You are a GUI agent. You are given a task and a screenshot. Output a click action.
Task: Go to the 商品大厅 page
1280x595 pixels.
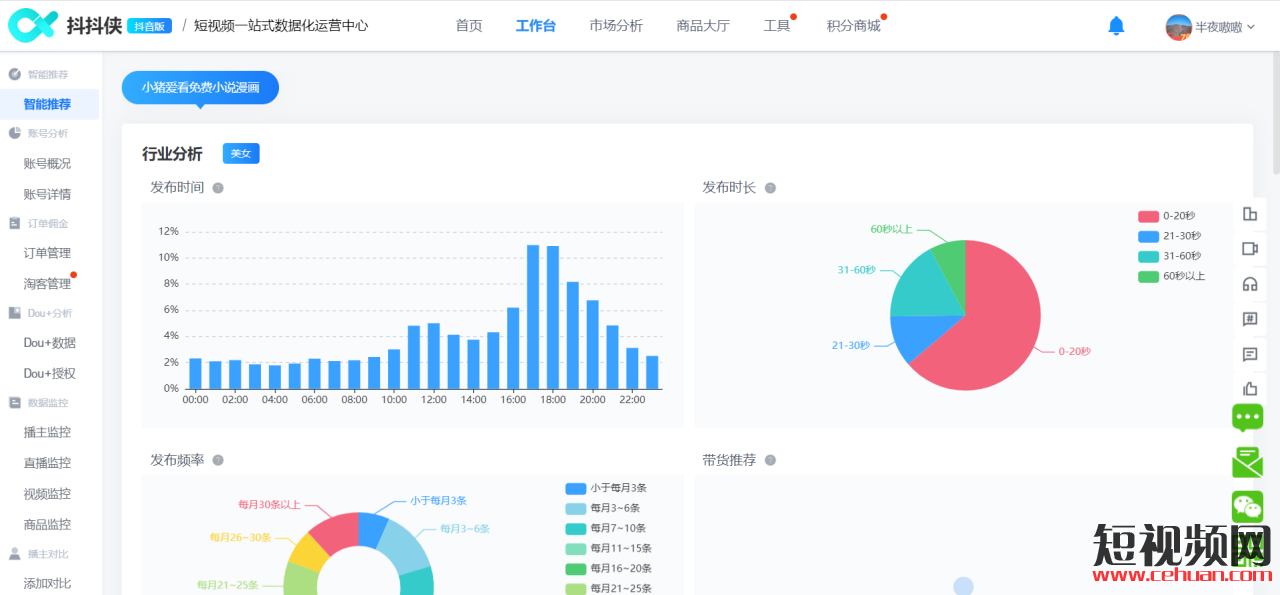tap(703, 26)
